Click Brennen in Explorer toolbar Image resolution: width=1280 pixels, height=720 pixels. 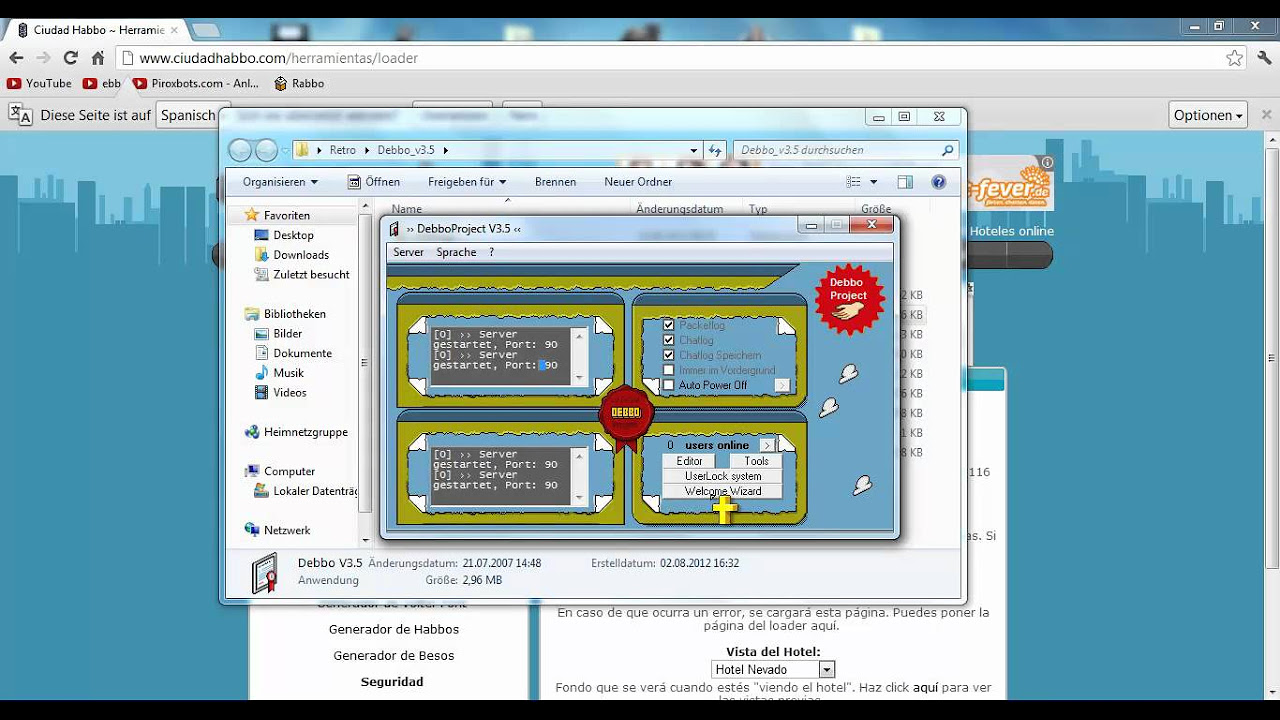(555, 182)
